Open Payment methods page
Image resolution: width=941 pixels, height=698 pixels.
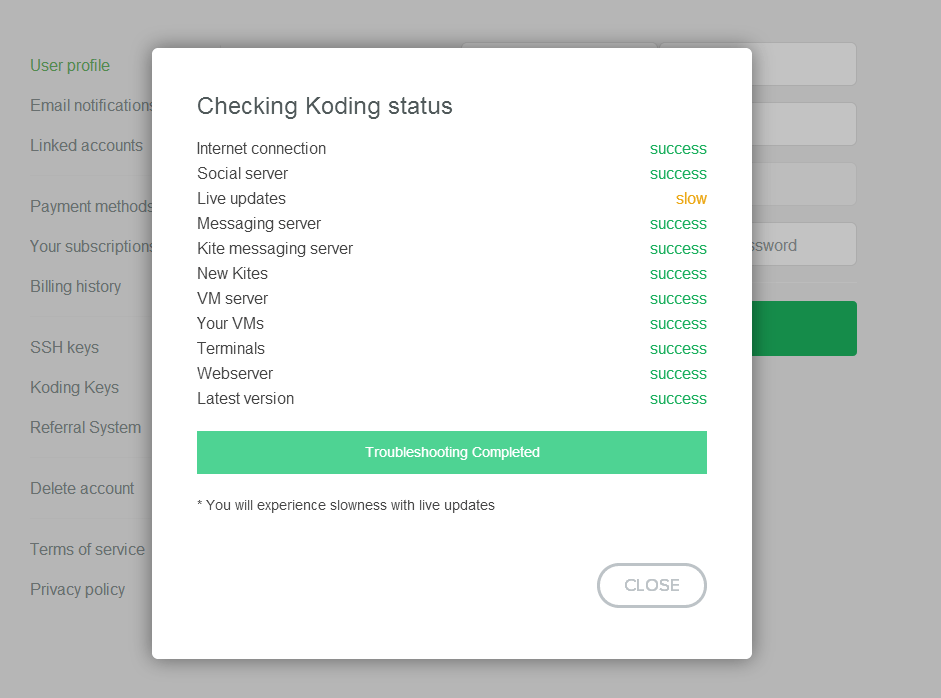pyautogui.click(x=90, y=207)
